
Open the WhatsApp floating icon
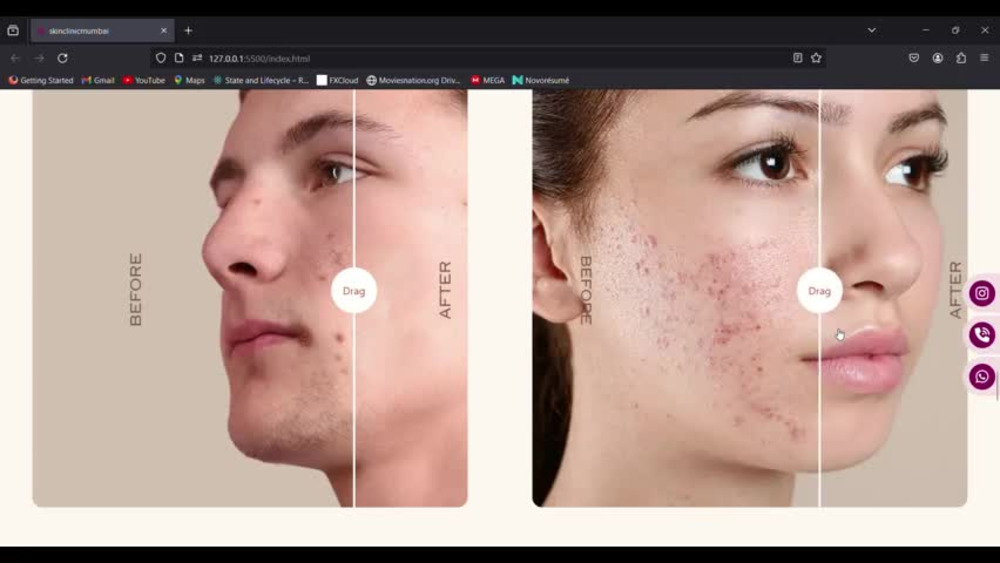[982, 376]
